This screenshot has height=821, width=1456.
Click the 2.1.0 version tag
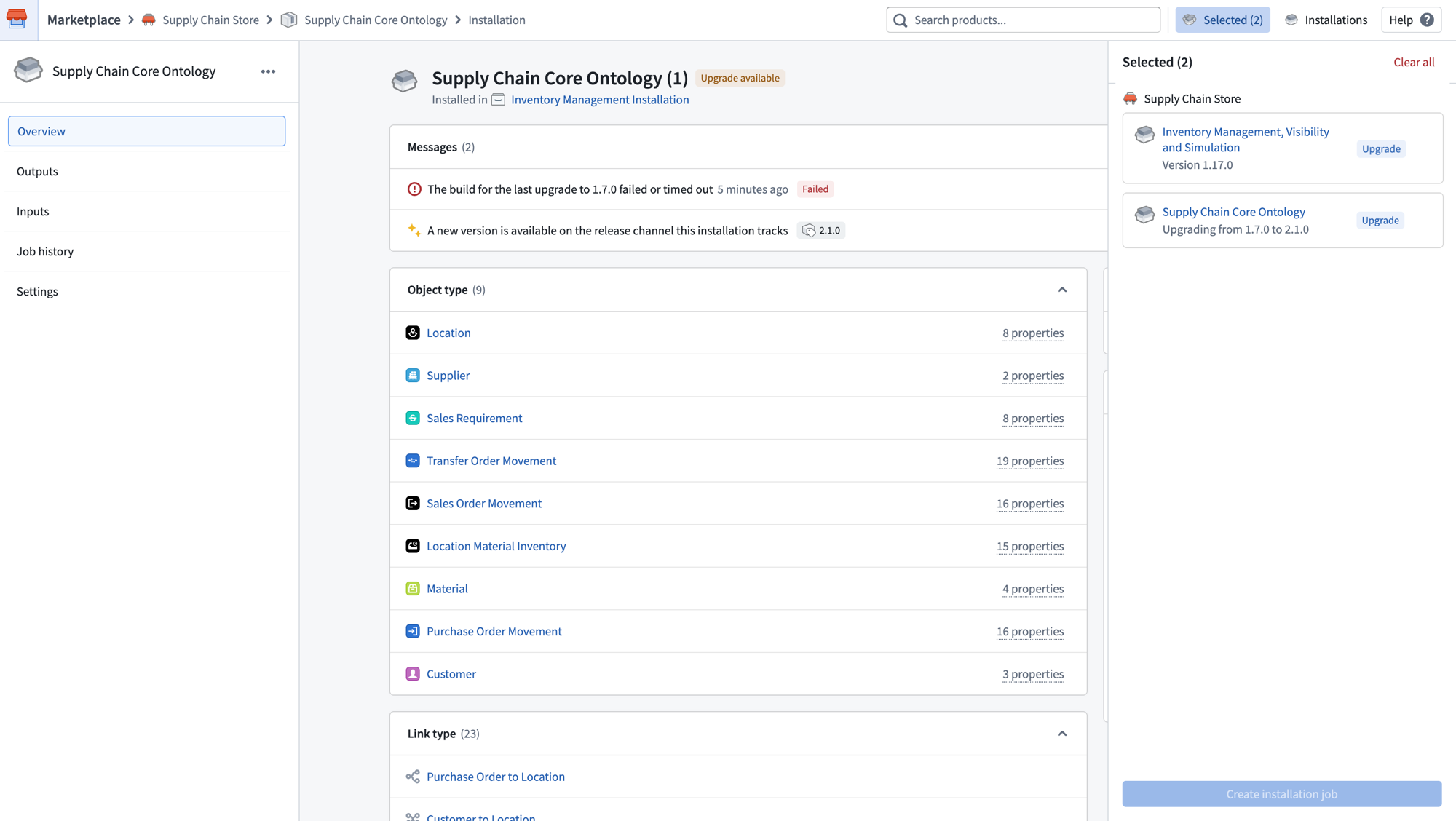(821, 230)
